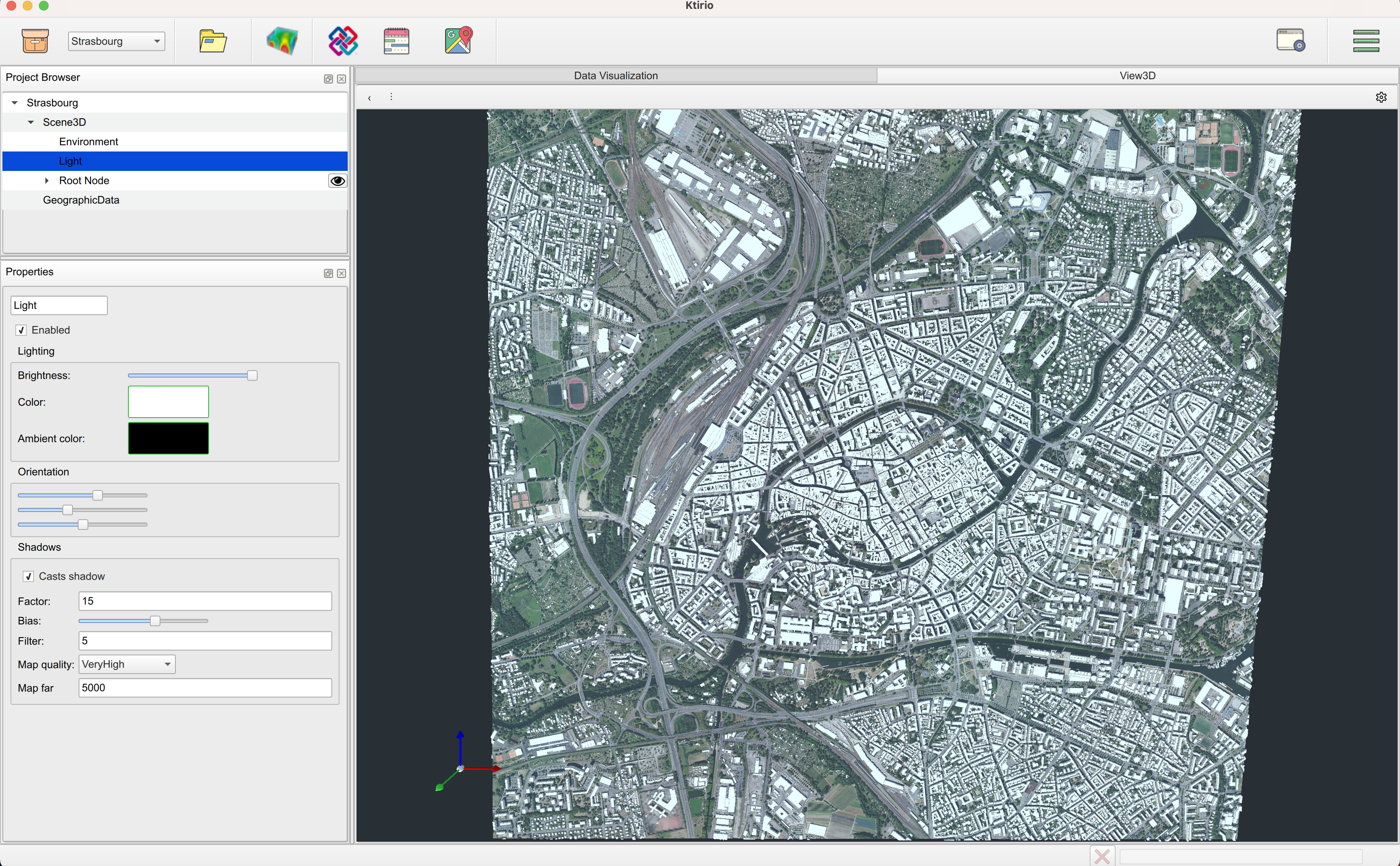The height and width of the screenshot is (866, 1400).
Task: Open the green hamburger menu icon
Action: 1366,41
